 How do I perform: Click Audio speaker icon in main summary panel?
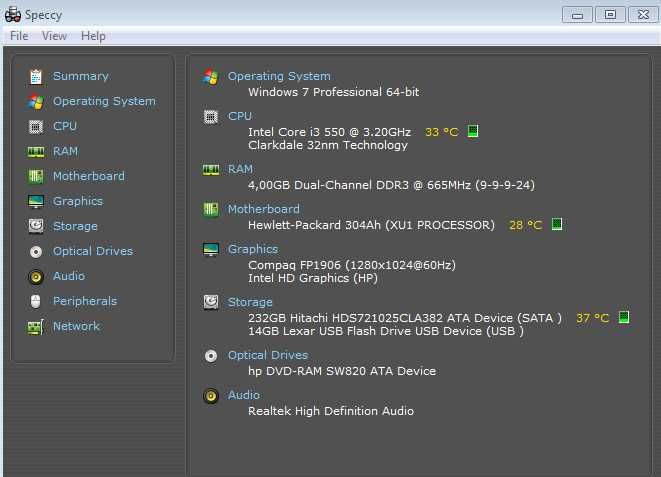(211, 396)
